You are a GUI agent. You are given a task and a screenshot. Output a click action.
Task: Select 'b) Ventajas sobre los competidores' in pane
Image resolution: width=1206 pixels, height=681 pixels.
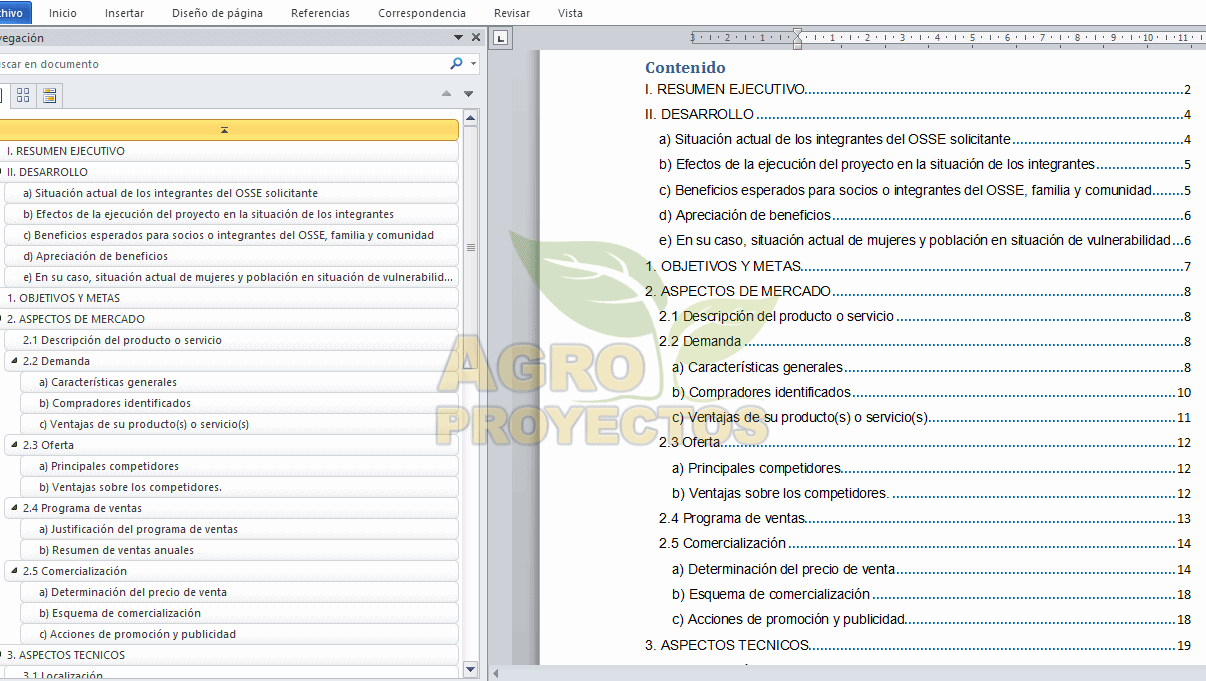[240, 487]
